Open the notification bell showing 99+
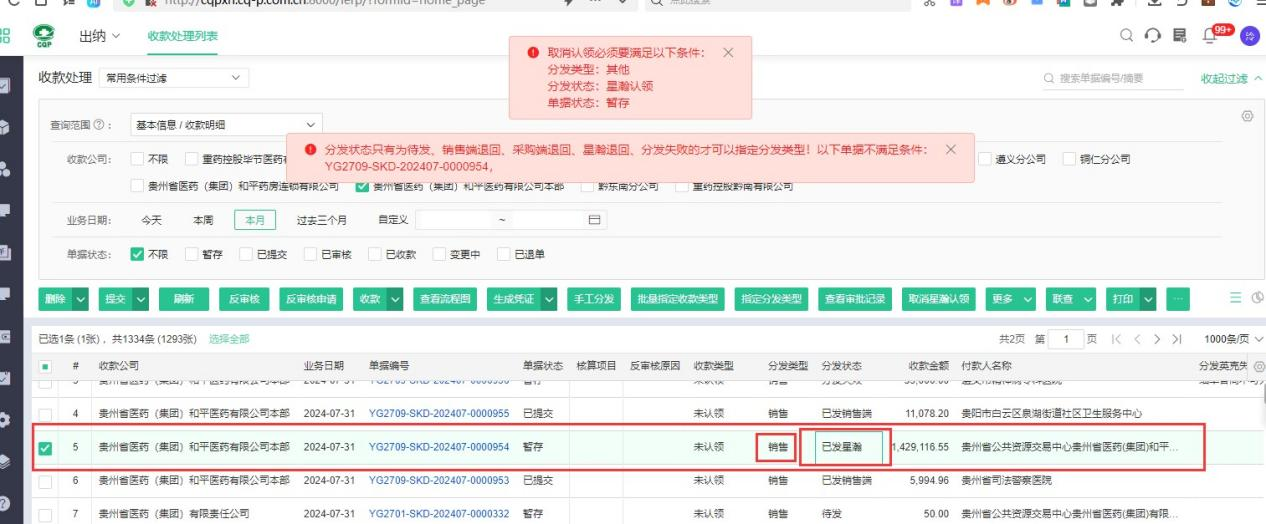The height and width of the screenshot is (524, 1266). coord(1209,36)
